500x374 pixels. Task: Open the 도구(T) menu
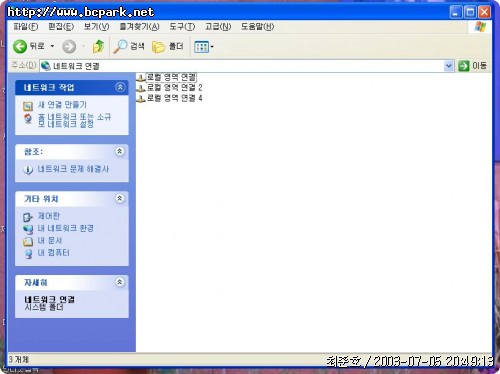pyautogui.click(x=182, y=26)
